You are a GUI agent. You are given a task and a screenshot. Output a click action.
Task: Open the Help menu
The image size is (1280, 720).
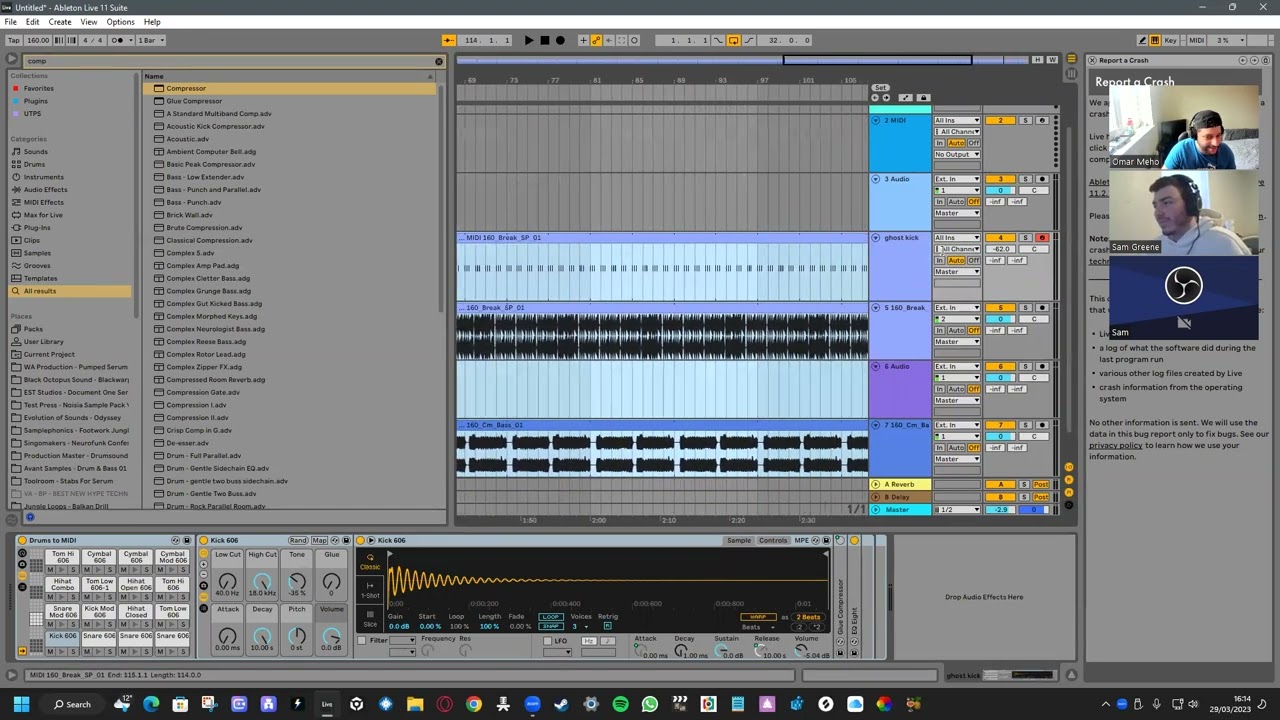(152, 22)
